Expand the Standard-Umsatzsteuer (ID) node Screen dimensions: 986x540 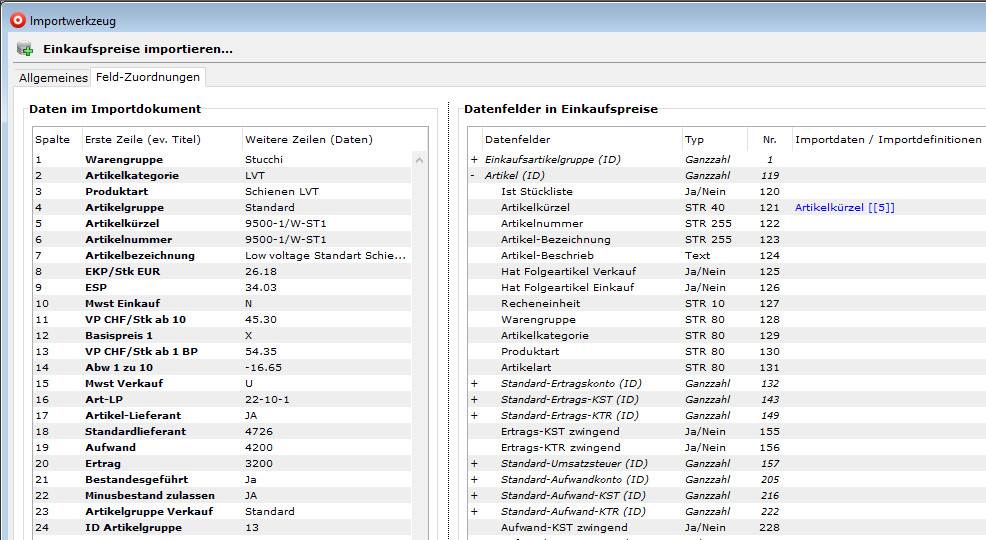click(x=474, y=464)
